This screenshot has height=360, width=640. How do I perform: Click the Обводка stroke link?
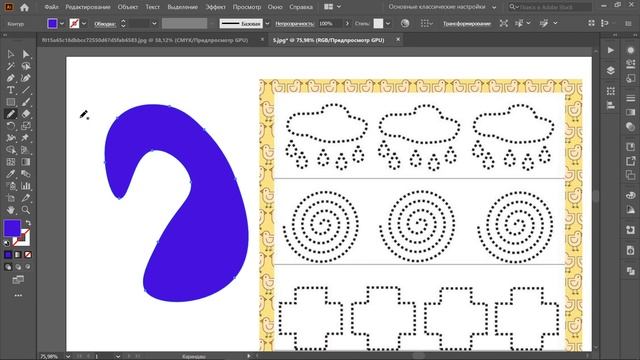pyautogui.click(x=105, y=24)
